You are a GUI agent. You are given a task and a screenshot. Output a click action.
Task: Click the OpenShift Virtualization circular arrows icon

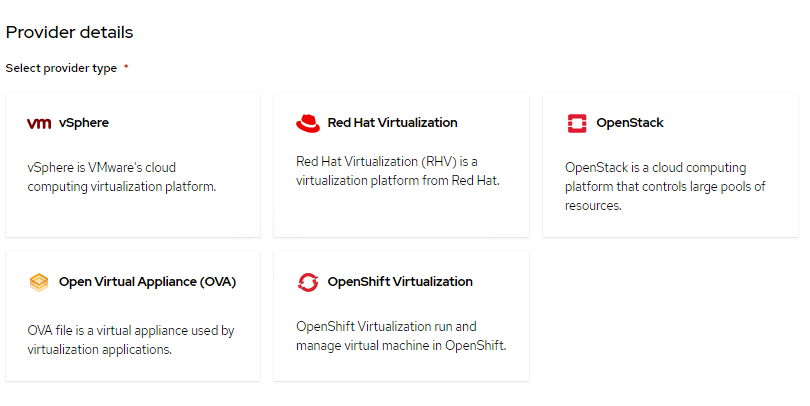pyautogui.click(x=308, y=282)
